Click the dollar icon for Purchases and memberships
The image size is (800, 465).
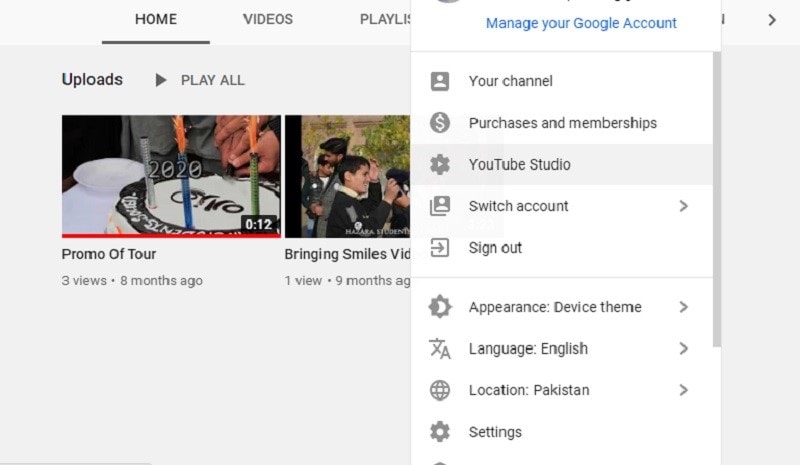point(440,123)
